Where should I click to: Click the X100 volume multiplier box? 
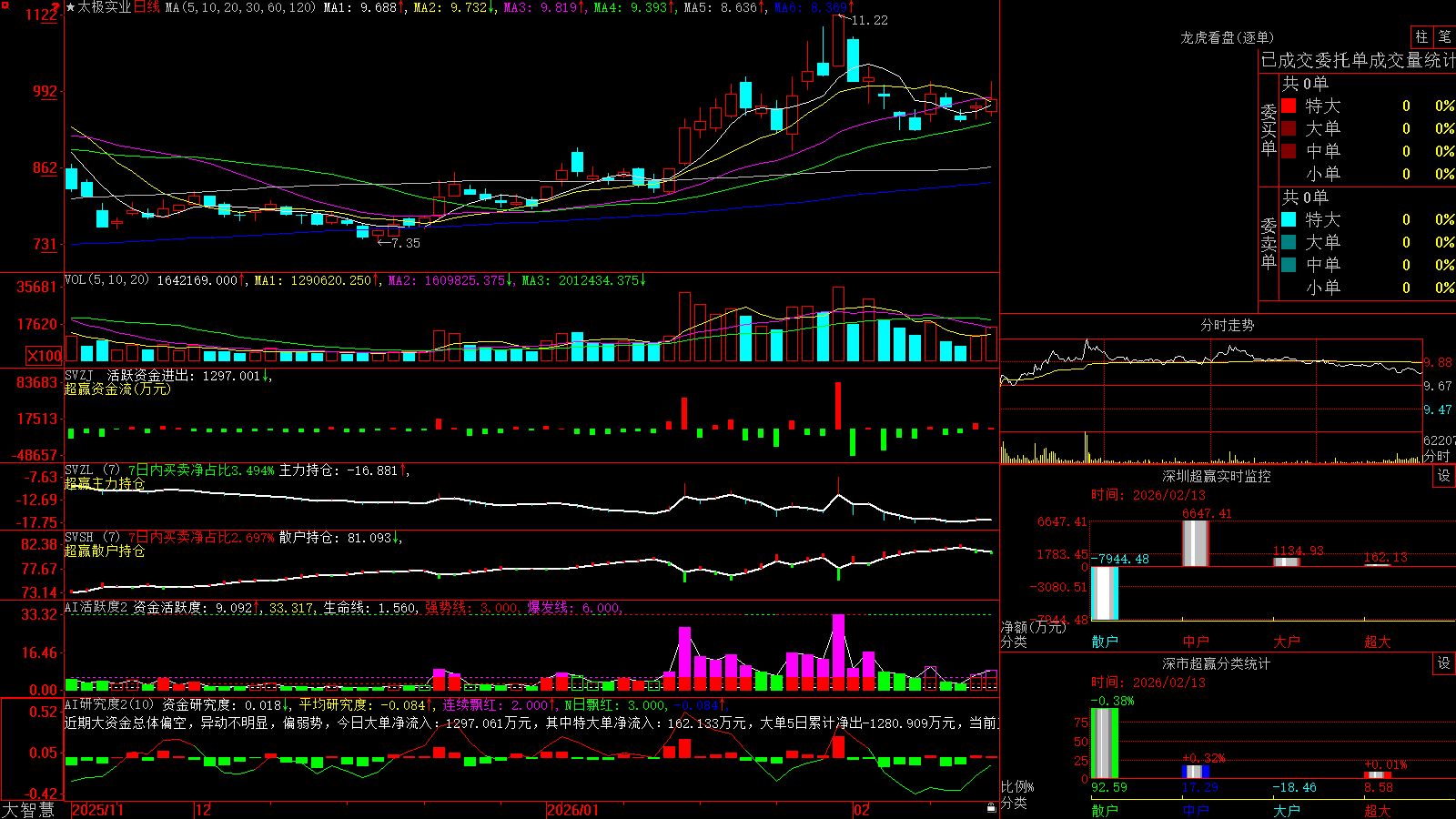(x=45, y=356)
